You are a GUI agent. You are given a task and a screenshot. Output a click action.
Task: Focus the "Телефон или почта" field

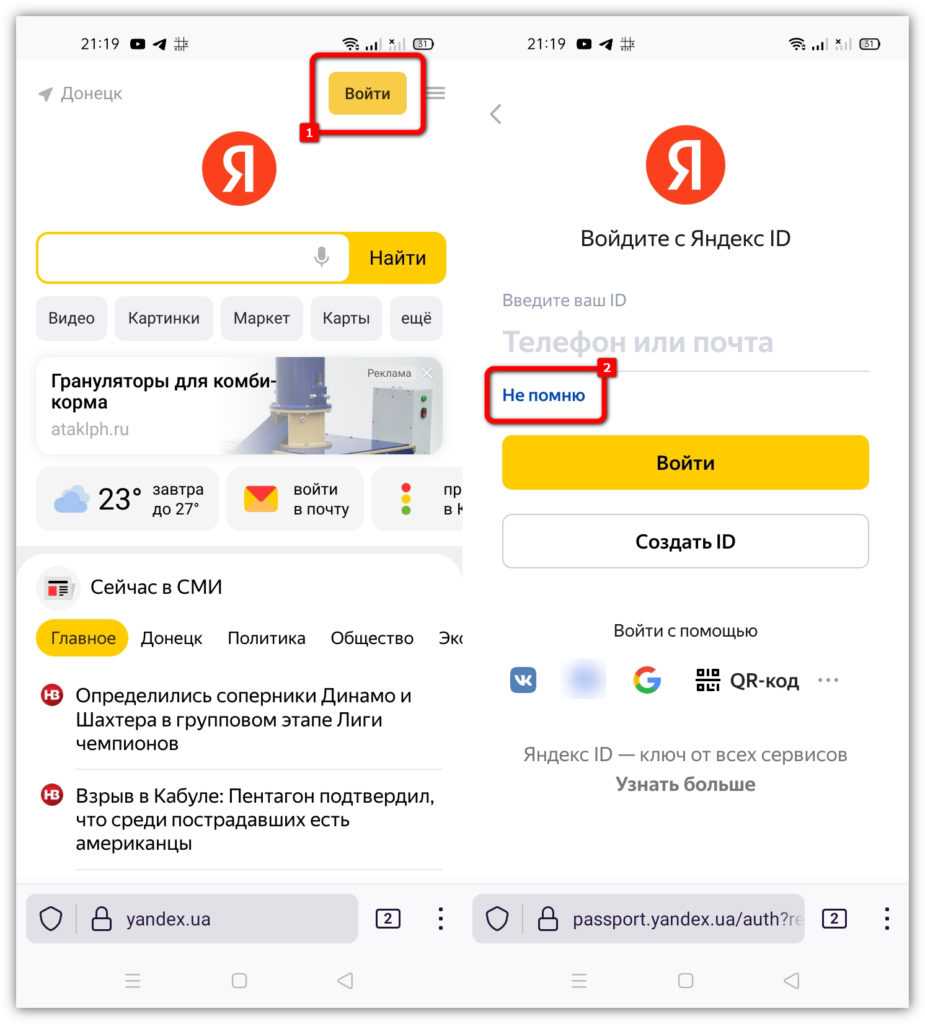coord(685,343)
